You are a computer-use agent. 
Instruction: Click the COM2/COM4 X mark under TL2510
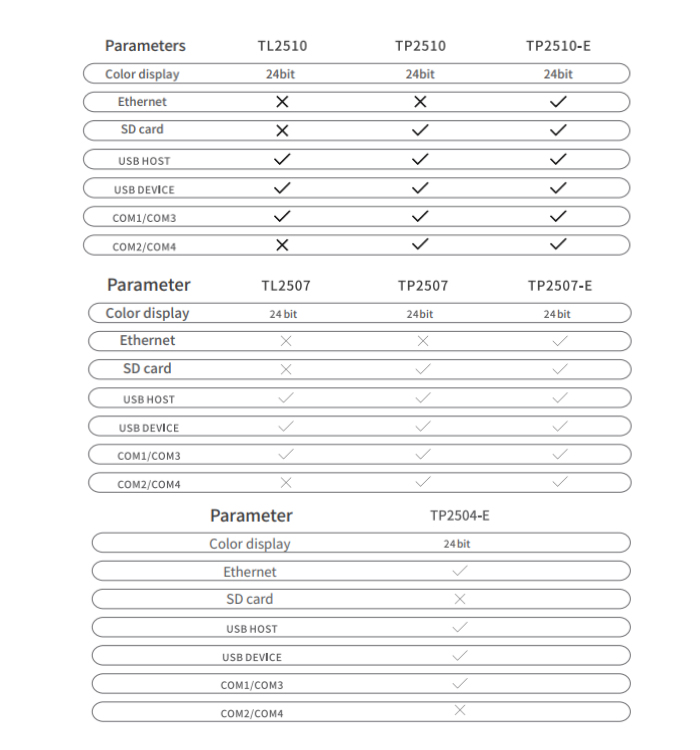pos(282,245)
